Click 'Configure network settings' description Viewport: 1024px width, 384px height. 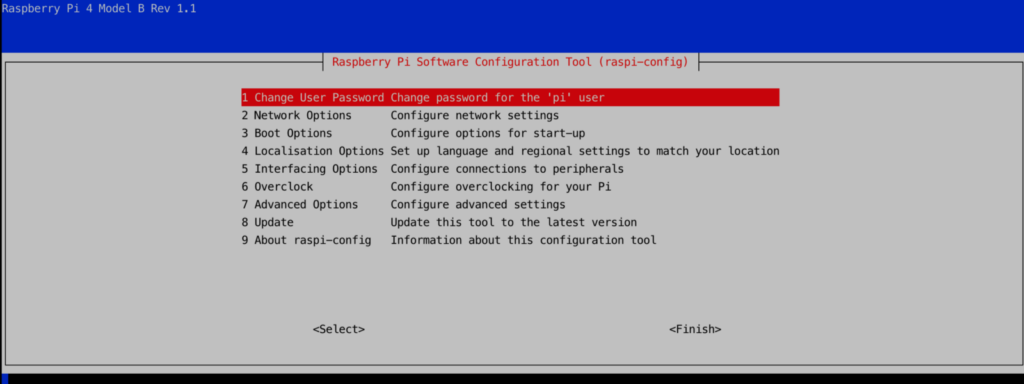point(475,116)
